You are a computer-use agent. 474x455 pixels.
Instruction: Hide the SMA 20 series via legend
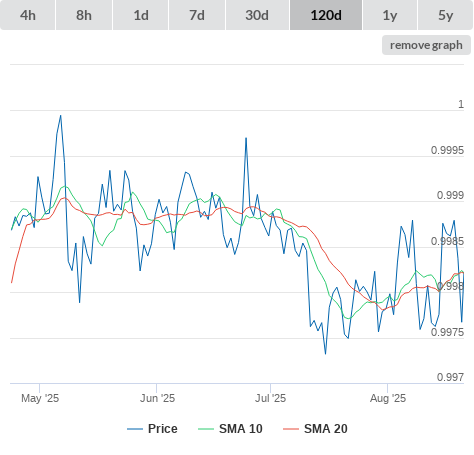click(315, 429)
